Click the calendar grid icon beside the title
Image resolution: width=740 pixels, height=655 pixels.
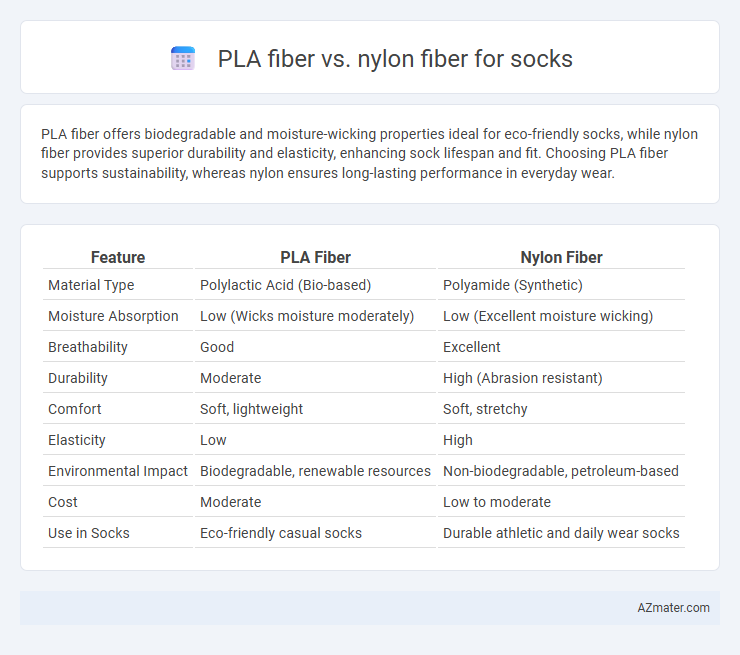coord(183,59)
